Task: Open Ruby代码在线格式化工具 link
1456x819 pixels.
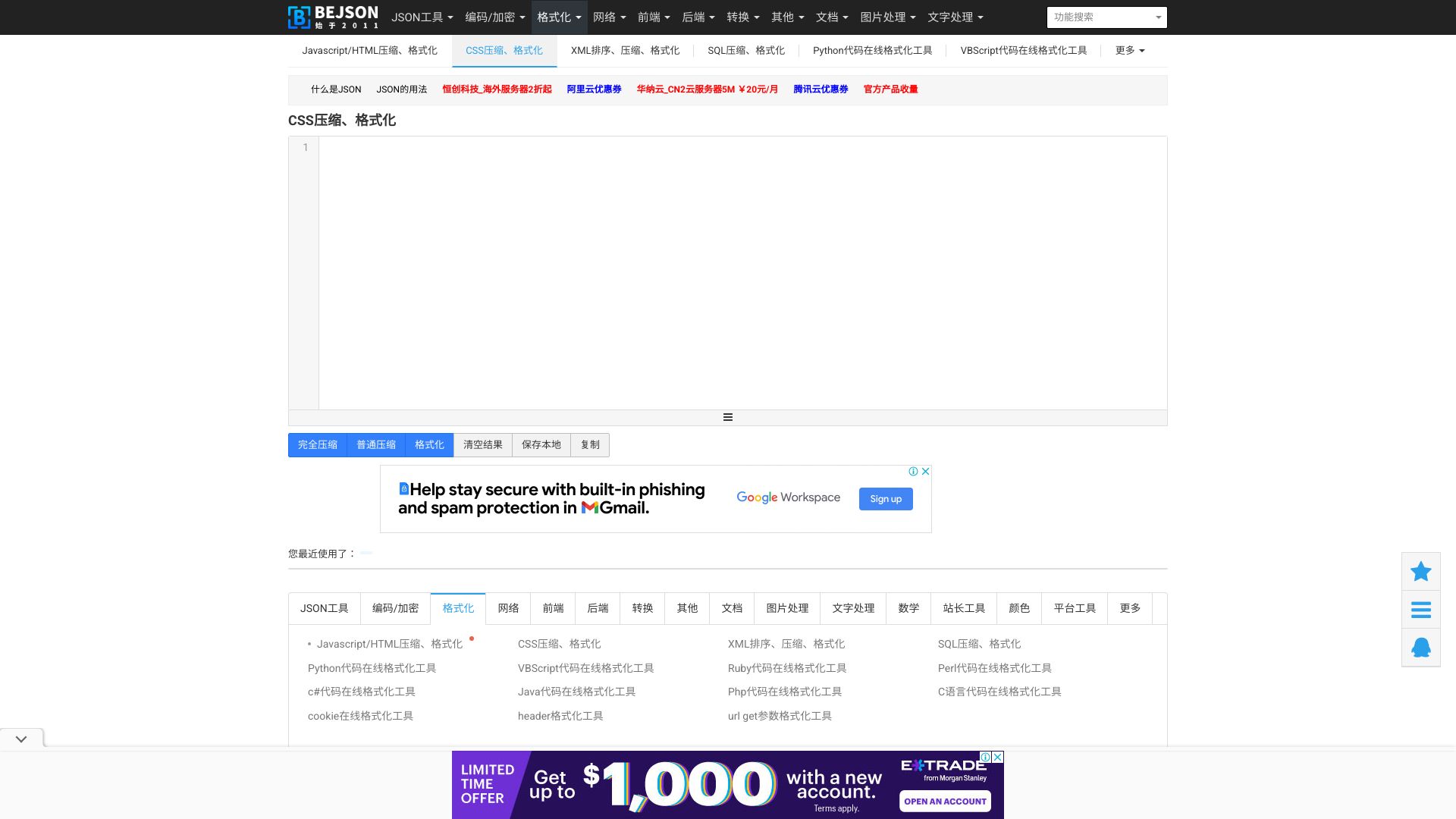Action: point(787,668)
